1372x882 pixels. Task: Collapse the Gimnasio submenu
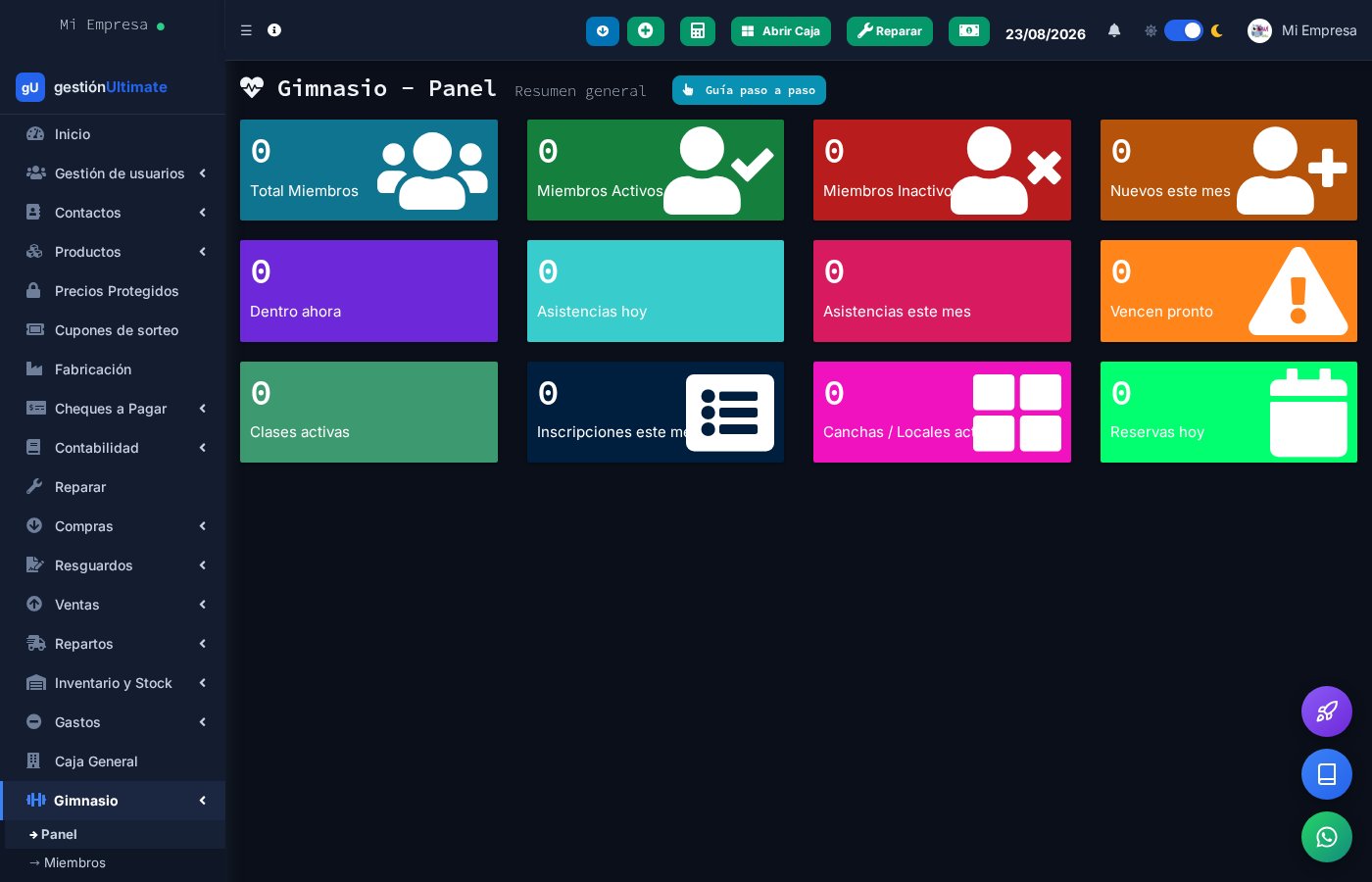(x=113, y=801)
